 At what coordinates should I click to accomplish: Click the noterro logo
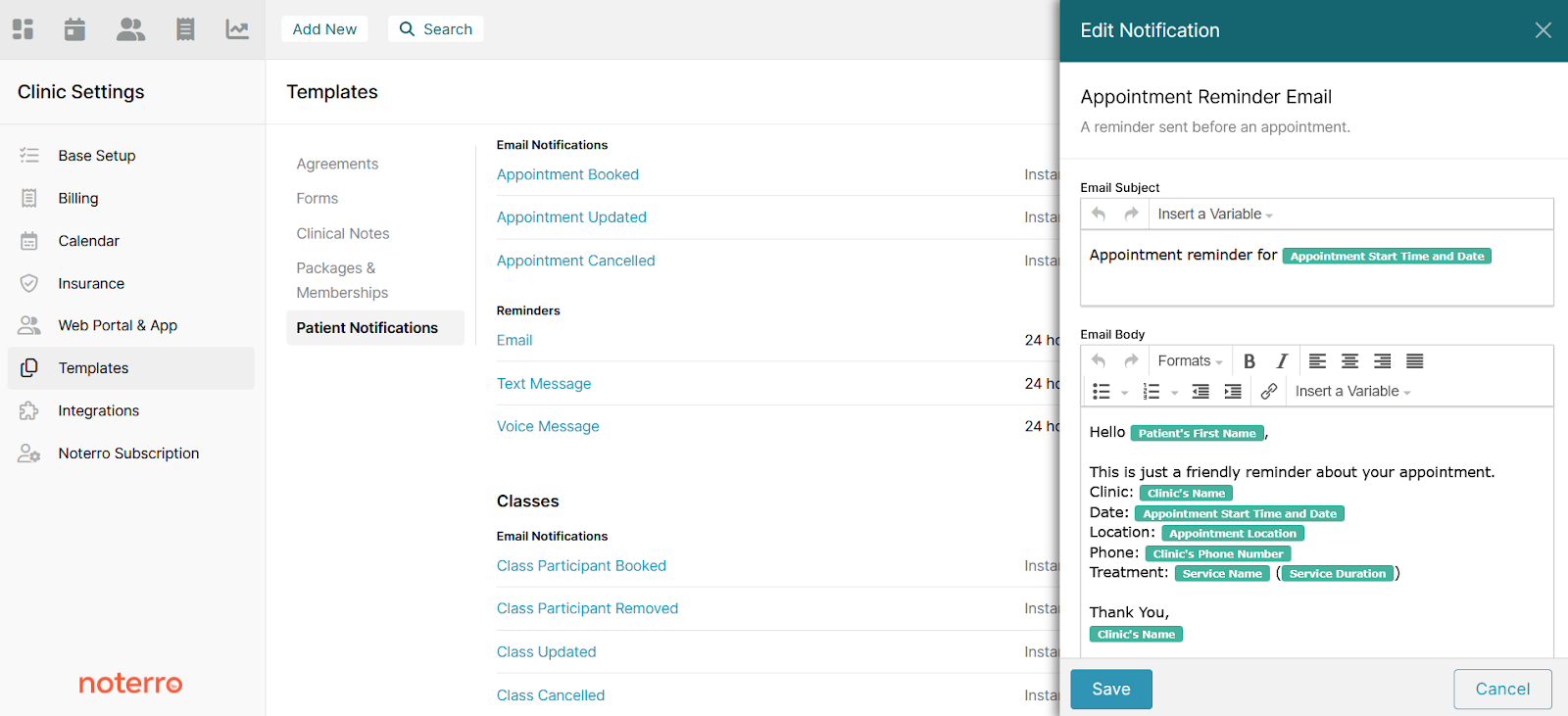pos(130,683)
